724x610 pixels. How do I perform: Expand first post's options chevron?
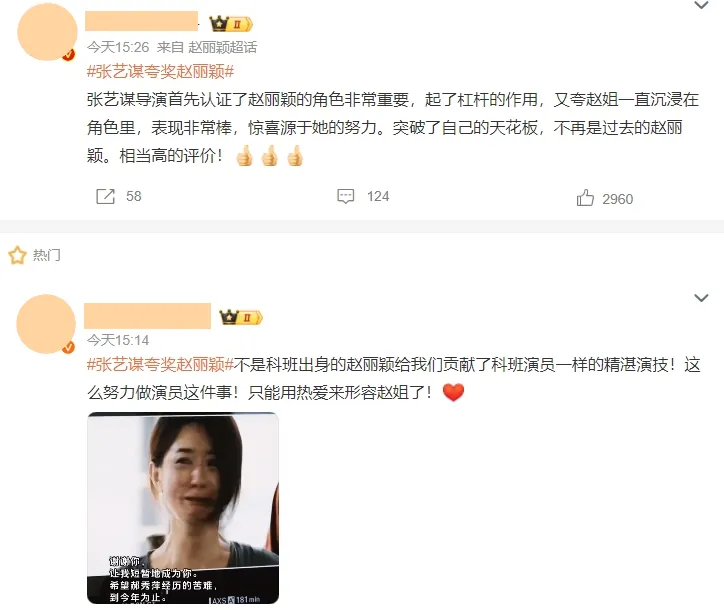(701, 5)
